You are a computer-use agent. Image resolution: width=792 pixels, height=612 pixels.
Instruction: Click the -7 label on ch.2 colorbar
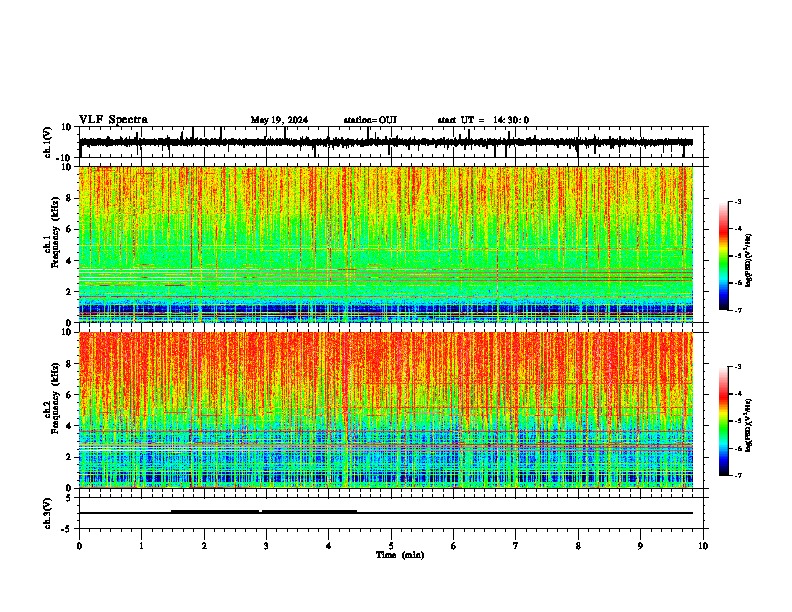pyautogui.click(x=738, y=475)
